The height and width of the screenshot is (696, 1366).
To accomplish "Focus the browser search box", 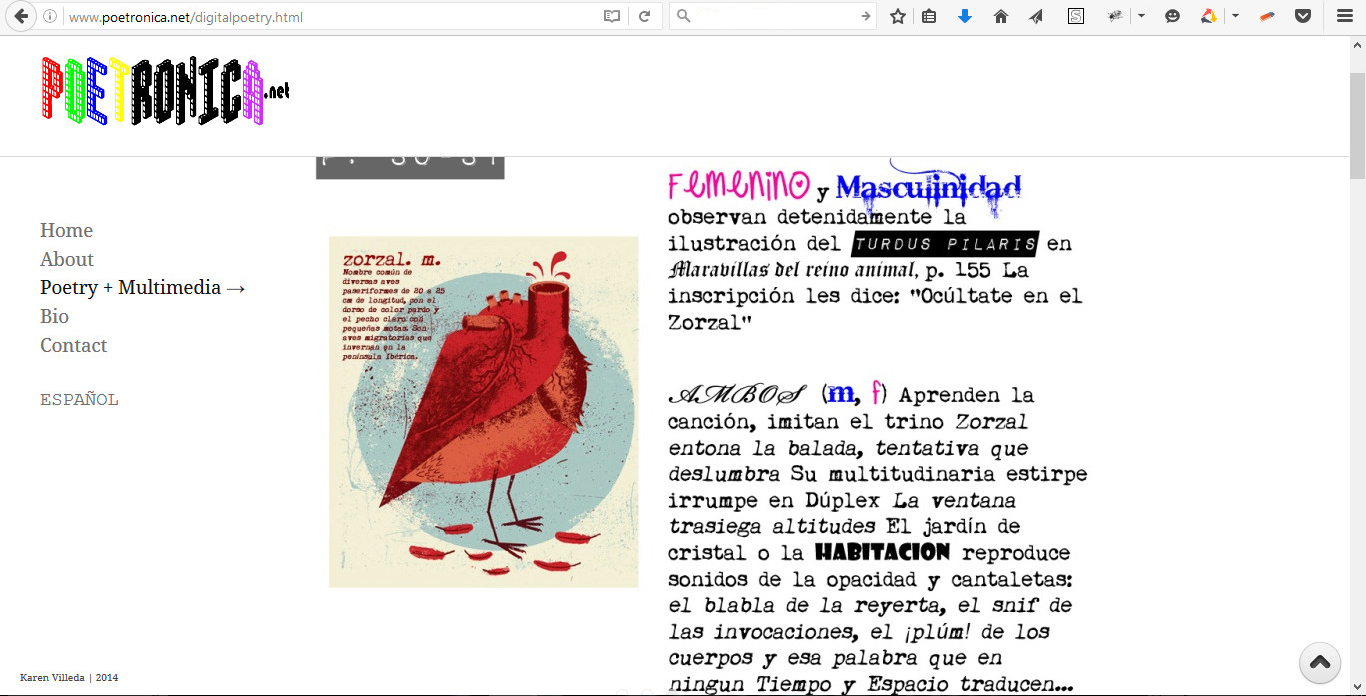I will point(775,17).
